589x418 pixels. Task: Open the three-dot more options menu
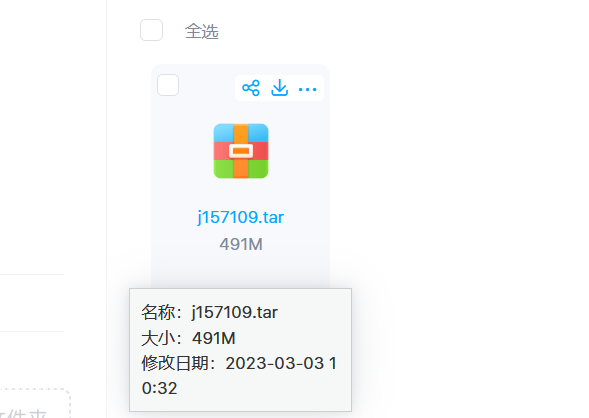click(308, 89)
